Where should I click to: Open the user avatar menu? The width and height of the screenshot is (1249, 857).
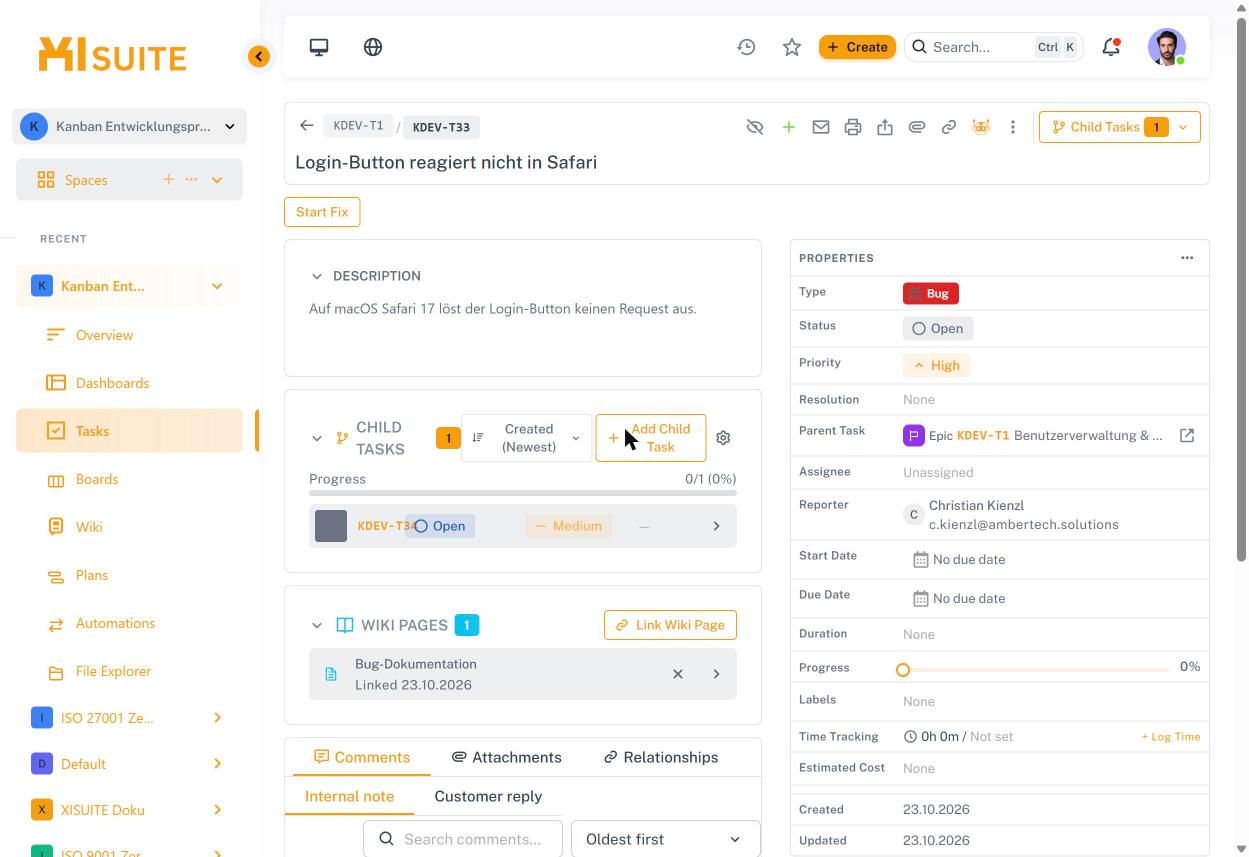click(1167, 47)
